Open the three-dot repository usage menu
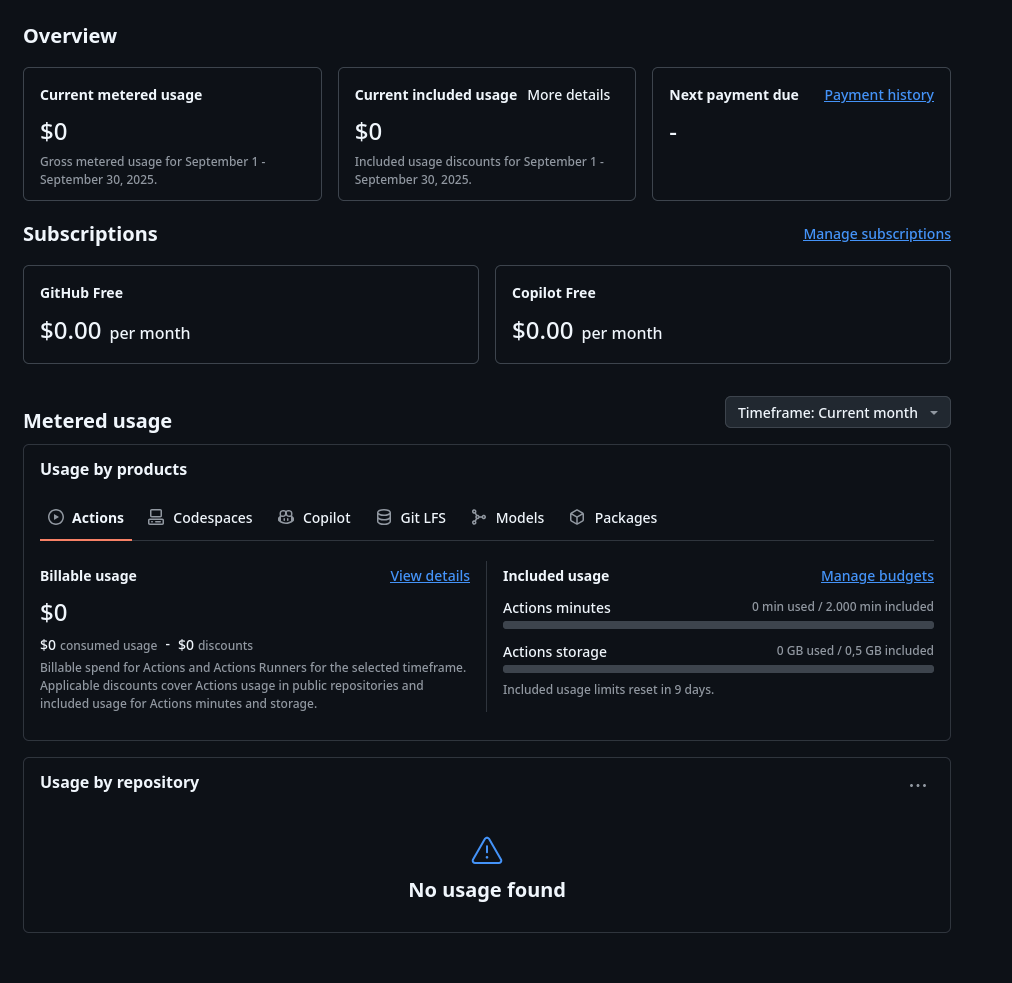1012x983 pixels. point(918,786)
